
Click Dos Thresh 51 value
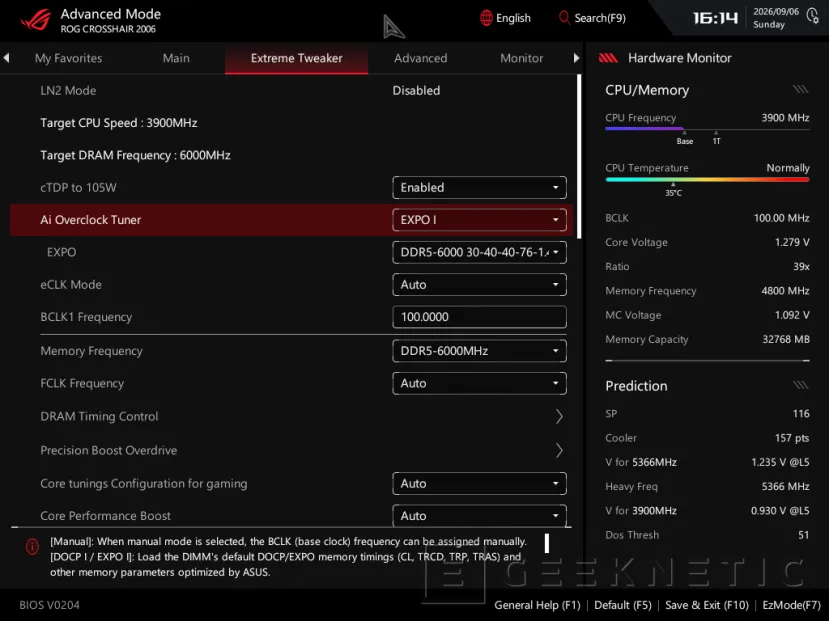[804, 535]
